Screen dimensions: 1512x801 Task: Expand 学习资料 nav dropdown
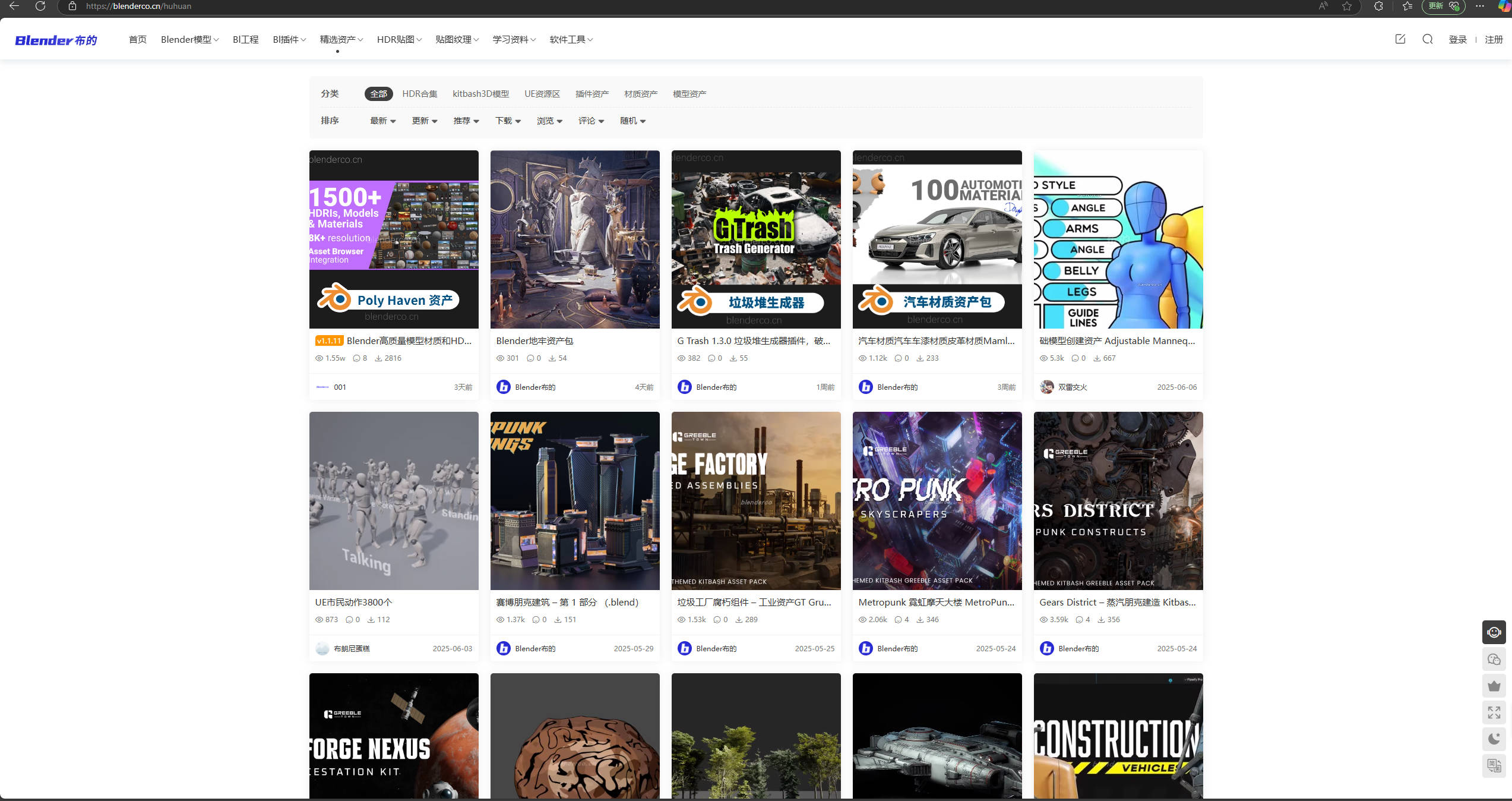pos(514,39)
